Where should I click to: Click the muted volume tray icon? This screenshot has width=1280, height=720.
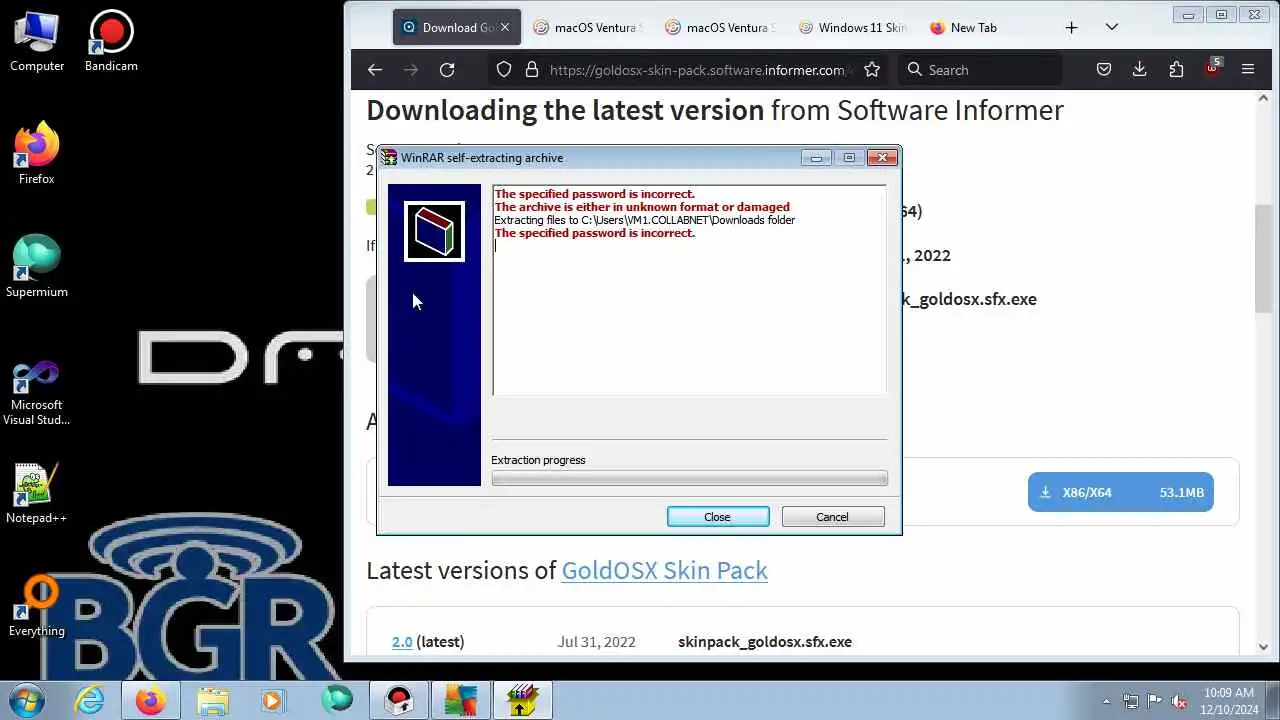coord(1179,701)
